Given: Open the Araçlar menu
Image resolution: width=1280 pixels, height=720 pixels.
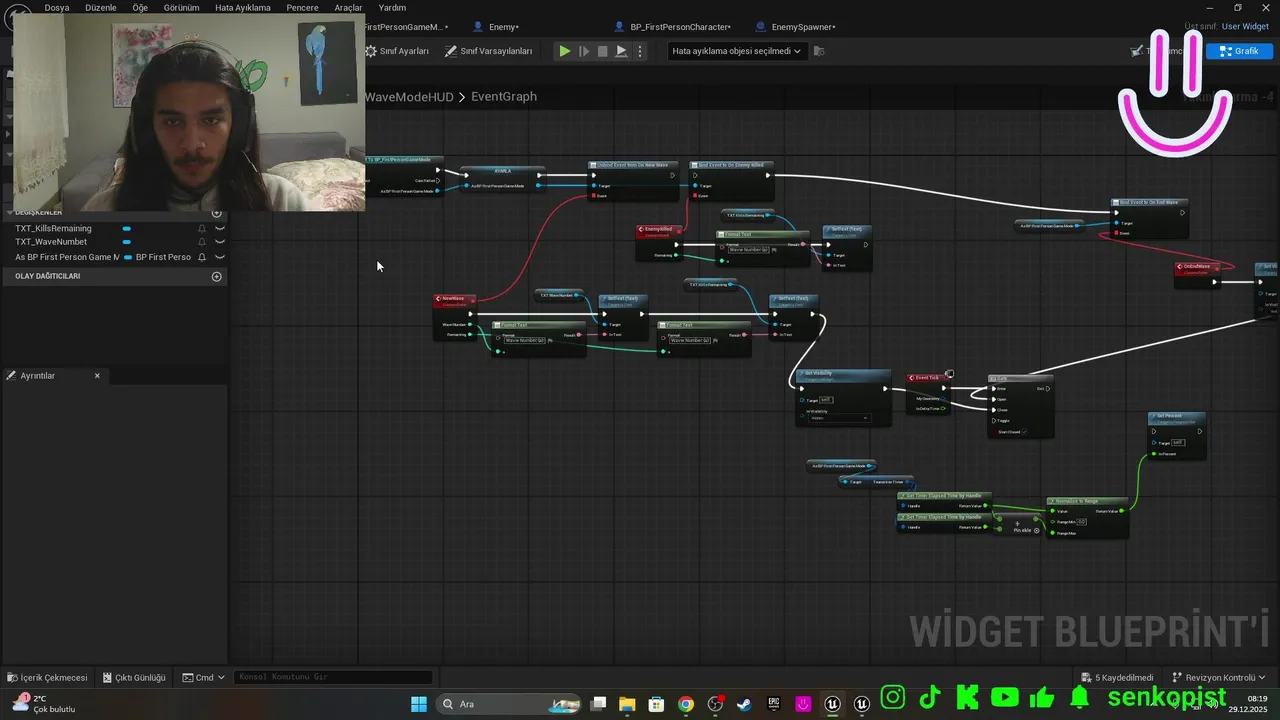Looking at the screenshot, I should click(x=348, y=7).
